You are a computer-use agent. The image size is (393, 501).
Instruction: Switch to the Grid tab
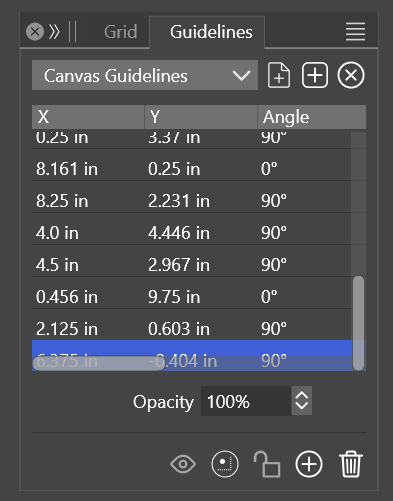click(120, 32)
